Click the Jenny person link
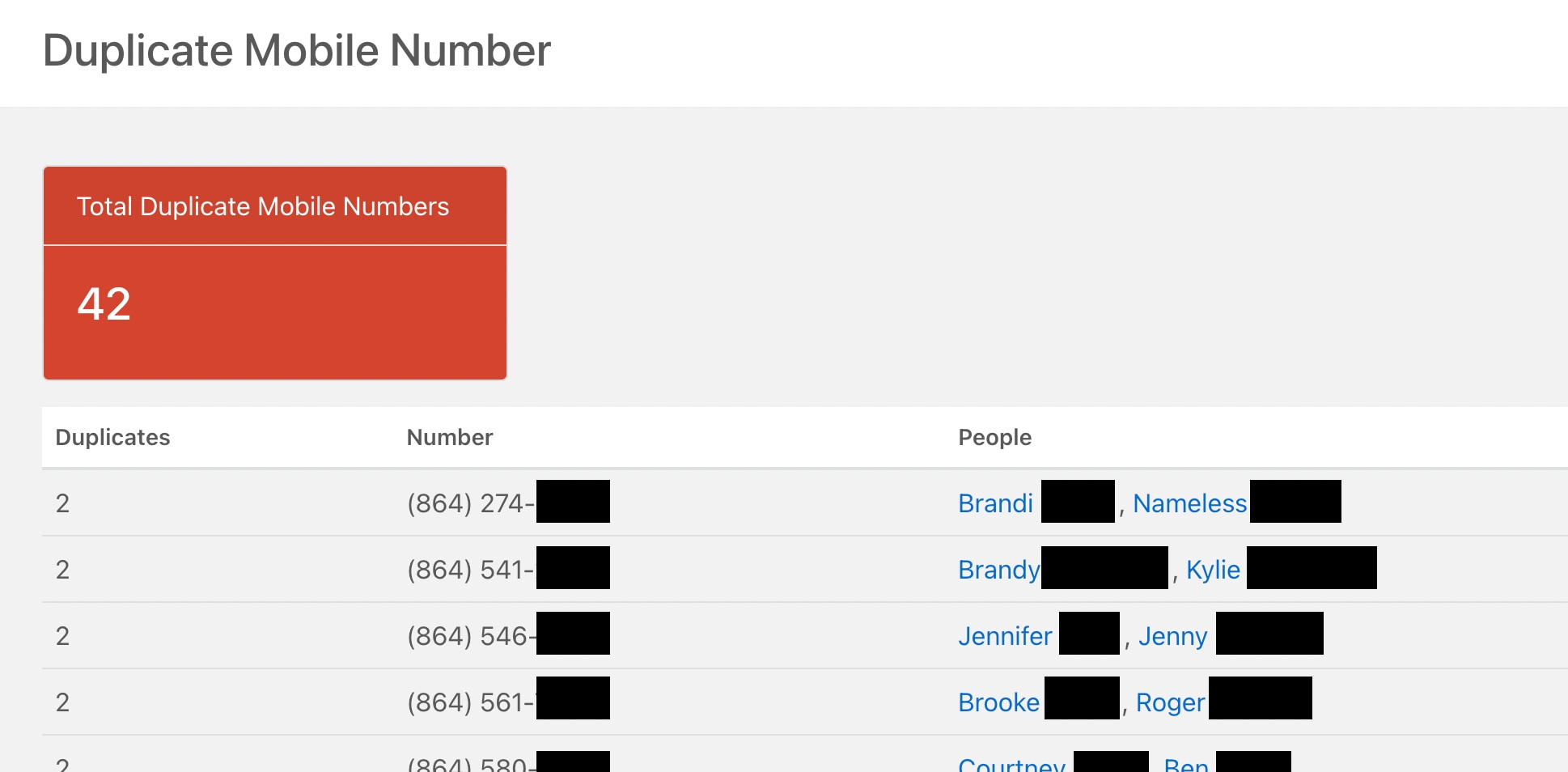 [1172, 635]
